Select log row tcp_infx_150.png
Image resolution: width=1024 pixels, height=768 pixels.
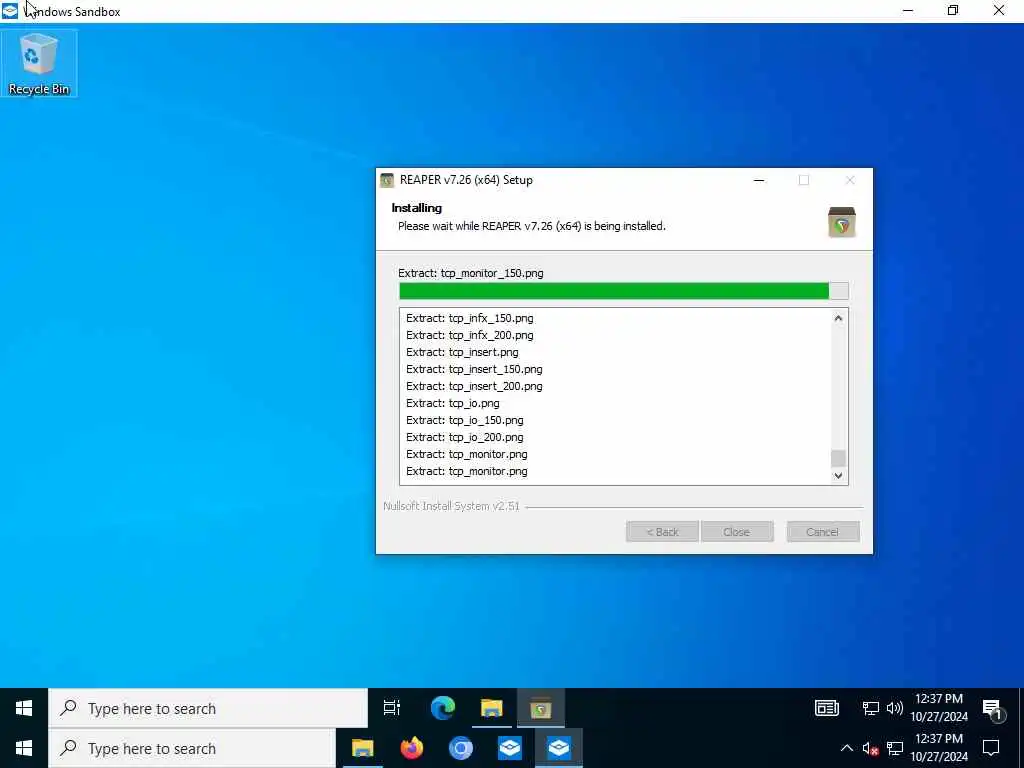click(470, 318)
